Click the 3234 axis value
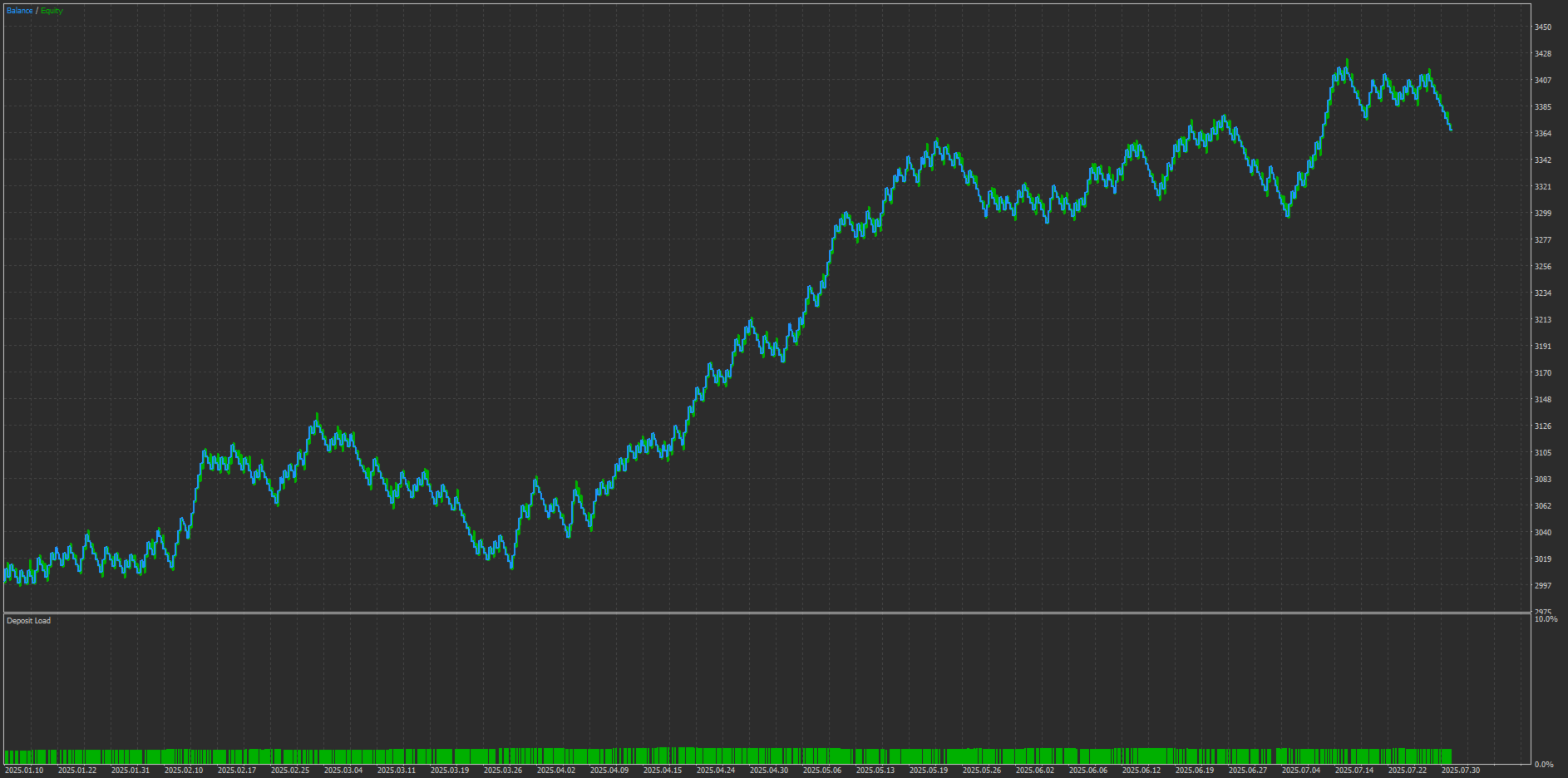Viewport: 1568px width, 778px height. [1543, 293]
